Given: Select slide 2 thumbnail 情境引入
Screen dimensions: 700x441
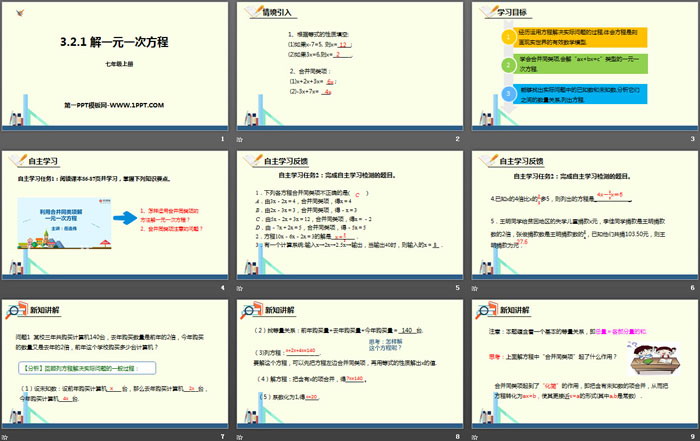Looking at the screenshot, I should tap(350, 66).
